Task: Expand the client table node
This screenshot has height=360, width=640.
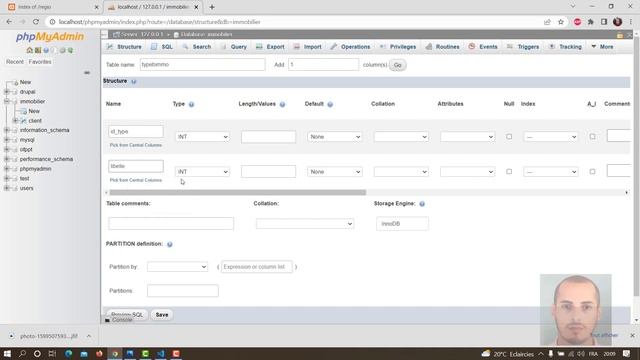Action: tap(15, 121)
